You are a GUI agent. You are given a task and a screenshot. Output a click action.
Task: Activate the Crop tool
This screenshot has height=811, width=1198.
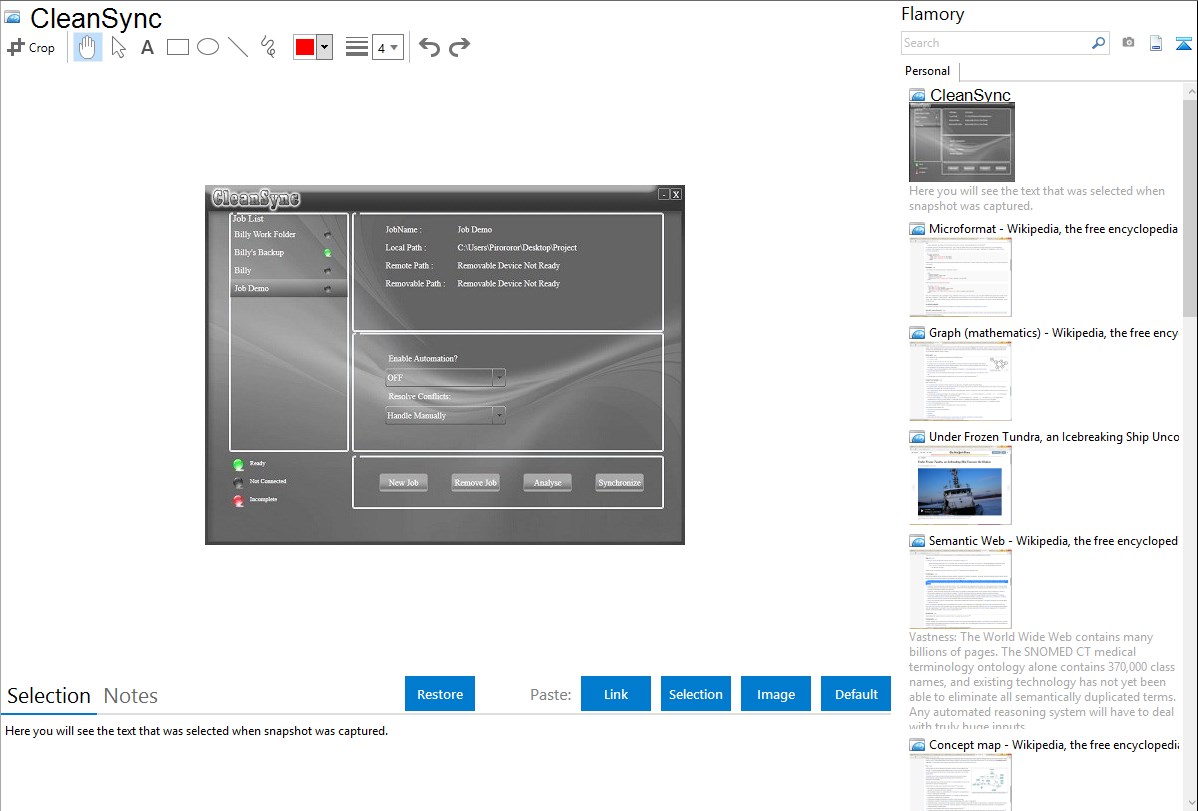point(31,47)
